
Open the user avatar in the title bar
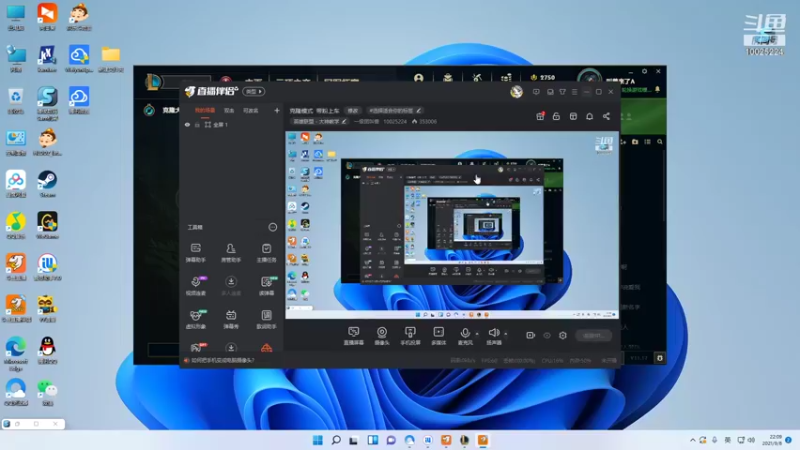click(516, 92)
